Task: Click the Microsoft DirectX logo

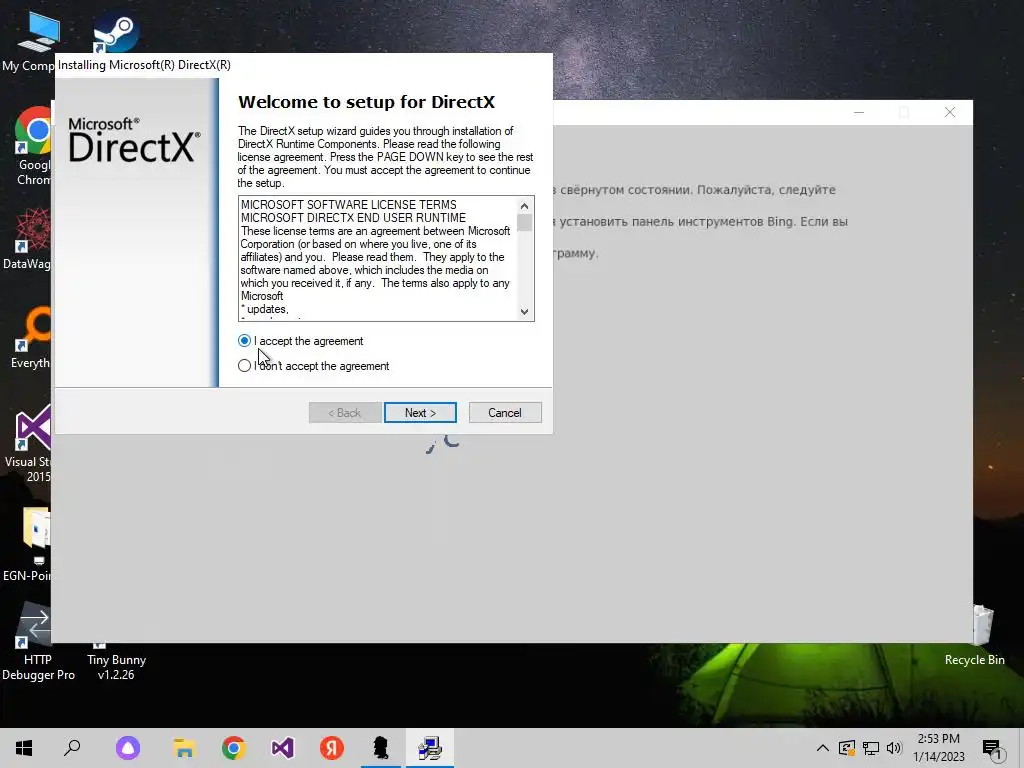Action: click(134, 140)
